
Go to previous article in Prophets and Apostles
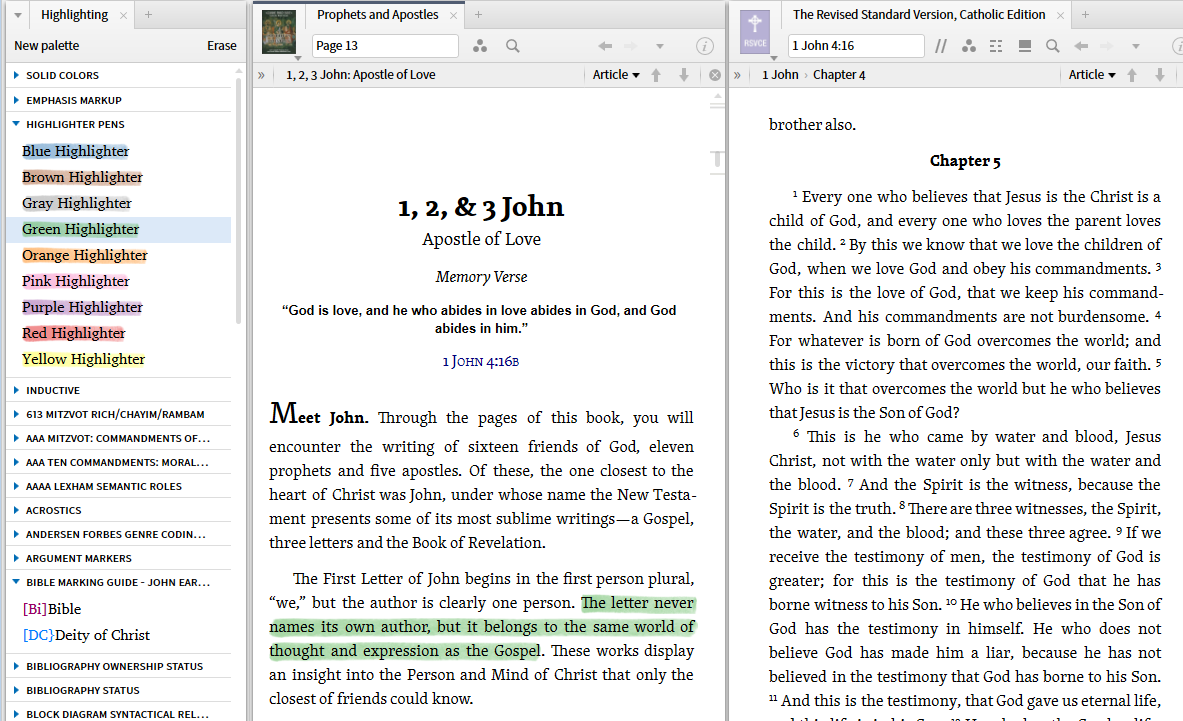(x=656, y=75)
